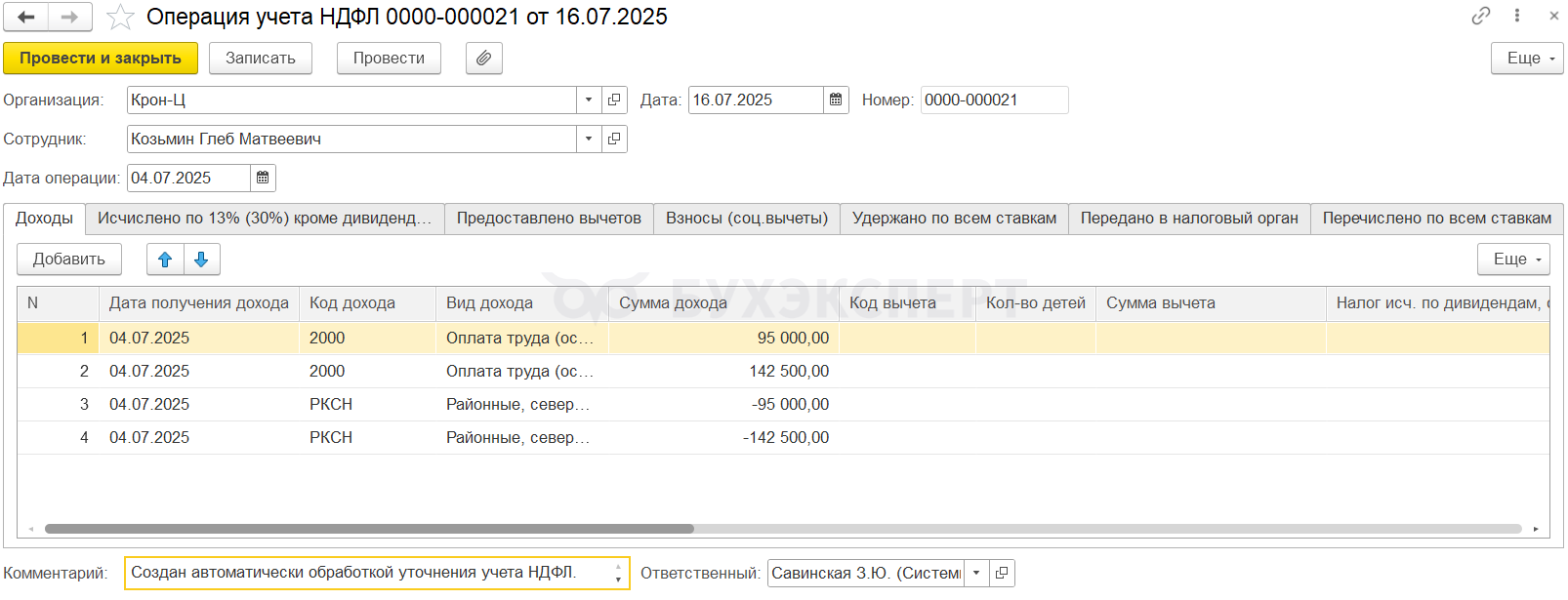1568x600 pixels.
Task: Copy link to document icon
Action: [x=1481, y=16]
